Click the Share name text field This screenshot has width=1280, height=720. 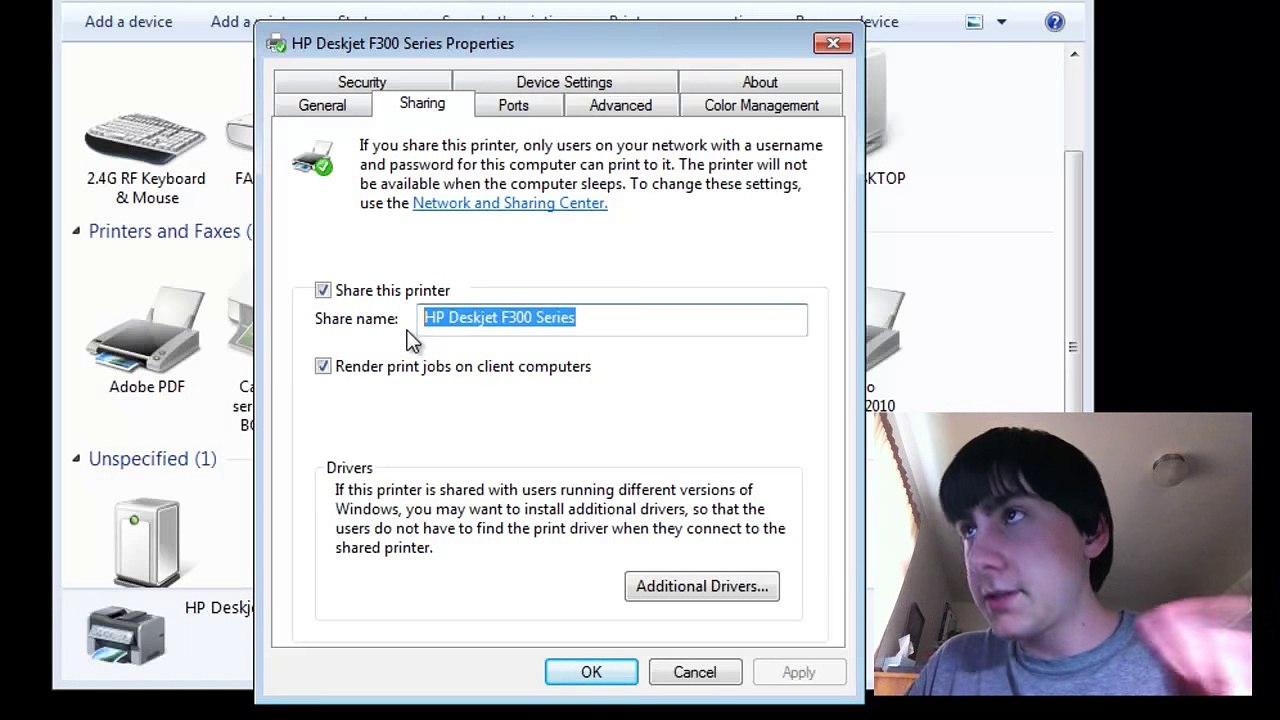click(612, 318)
